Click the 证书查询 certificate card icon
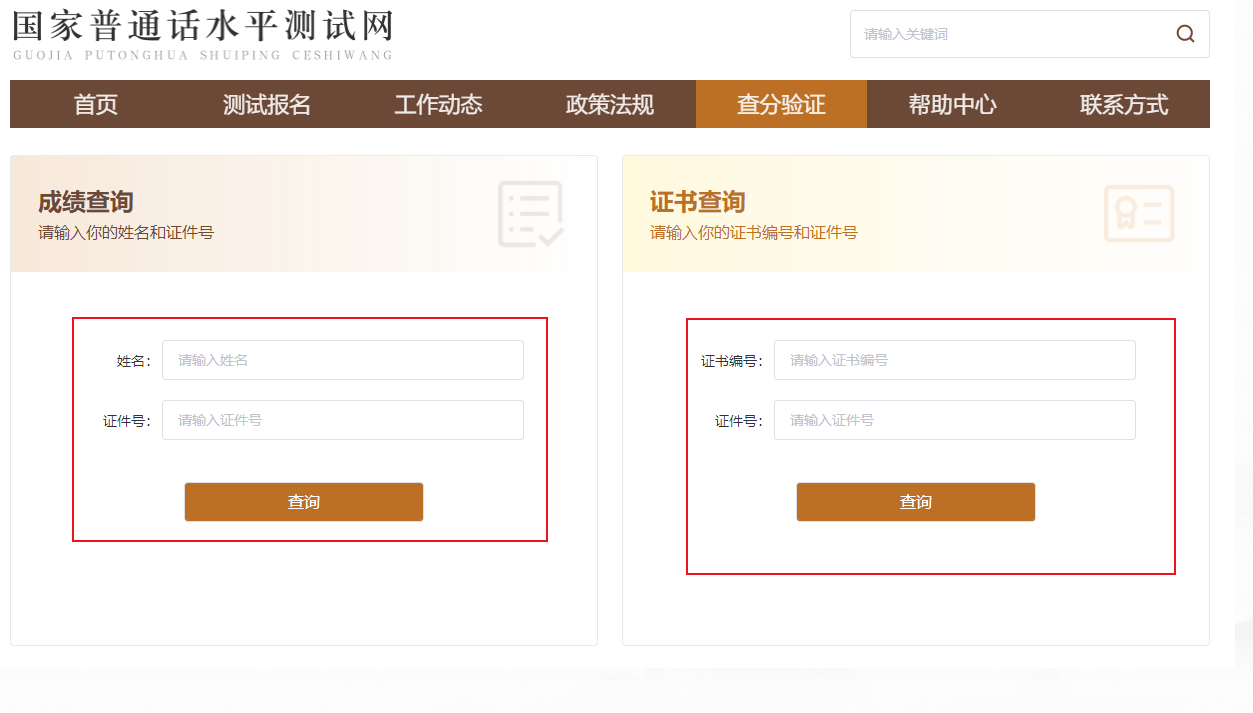Image resolution: width=1253 pixels, height=713 pixels. (1139, 214)
